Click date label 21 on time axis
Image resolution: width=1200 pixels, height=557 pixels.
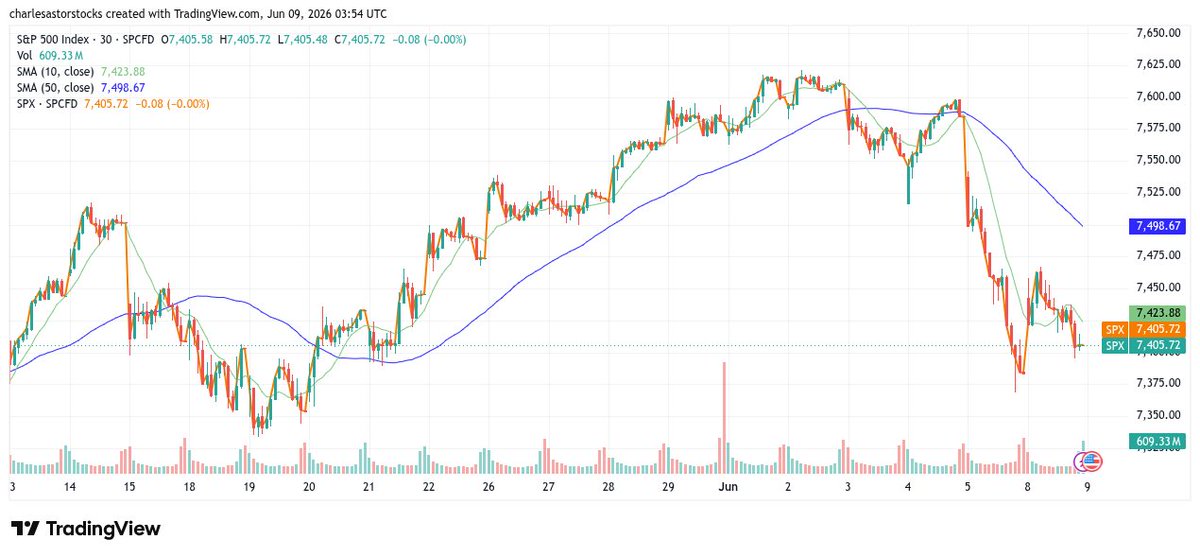369,486
